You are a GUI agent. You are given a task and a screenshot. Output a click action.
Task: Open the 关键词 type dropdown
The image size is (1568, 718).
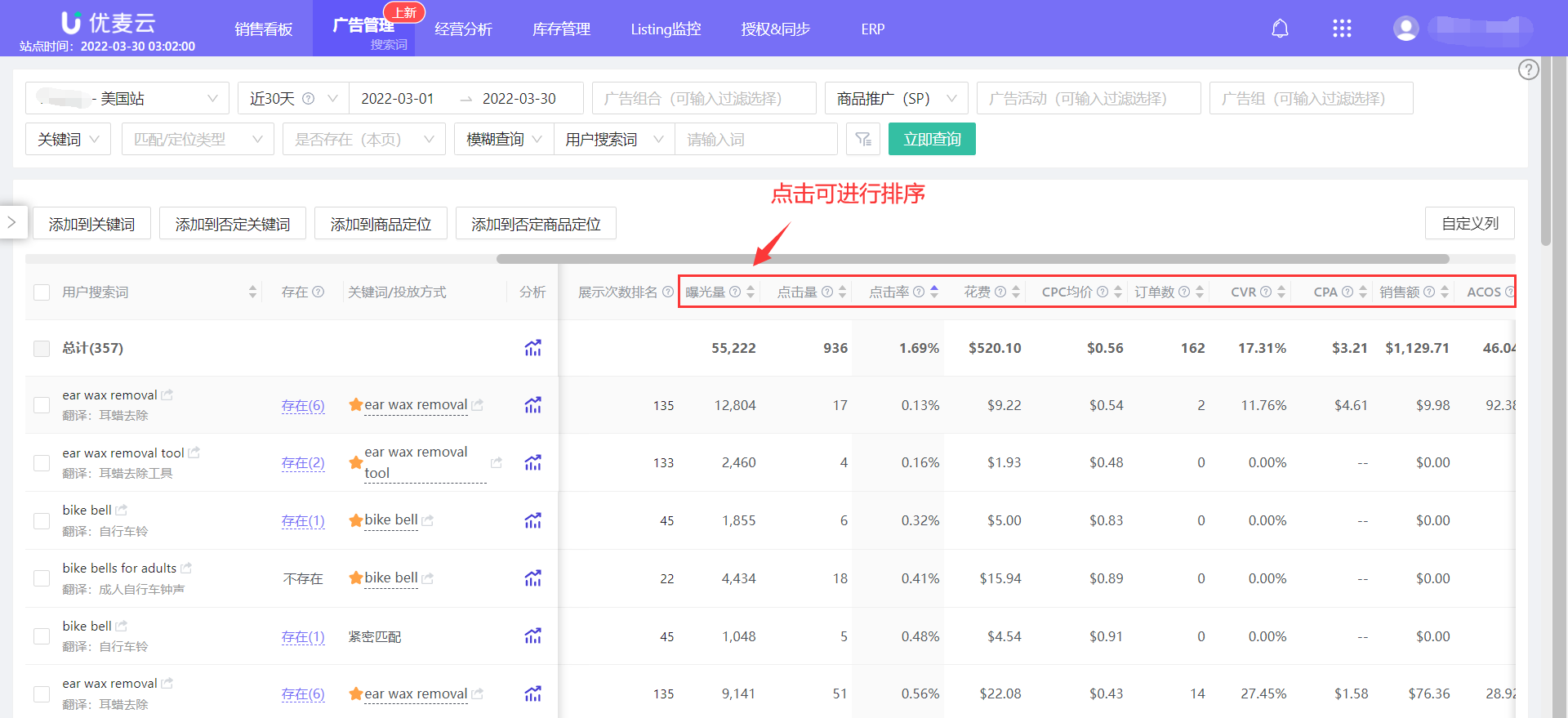pos(68,139)
